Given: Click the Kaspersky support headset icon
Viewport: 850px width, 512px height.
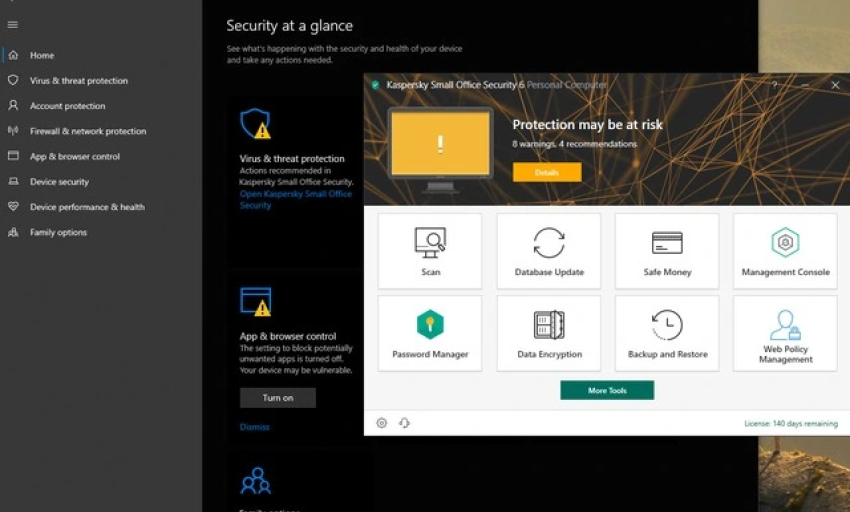Looking at the screenshot, I should (x=404, y=423).
